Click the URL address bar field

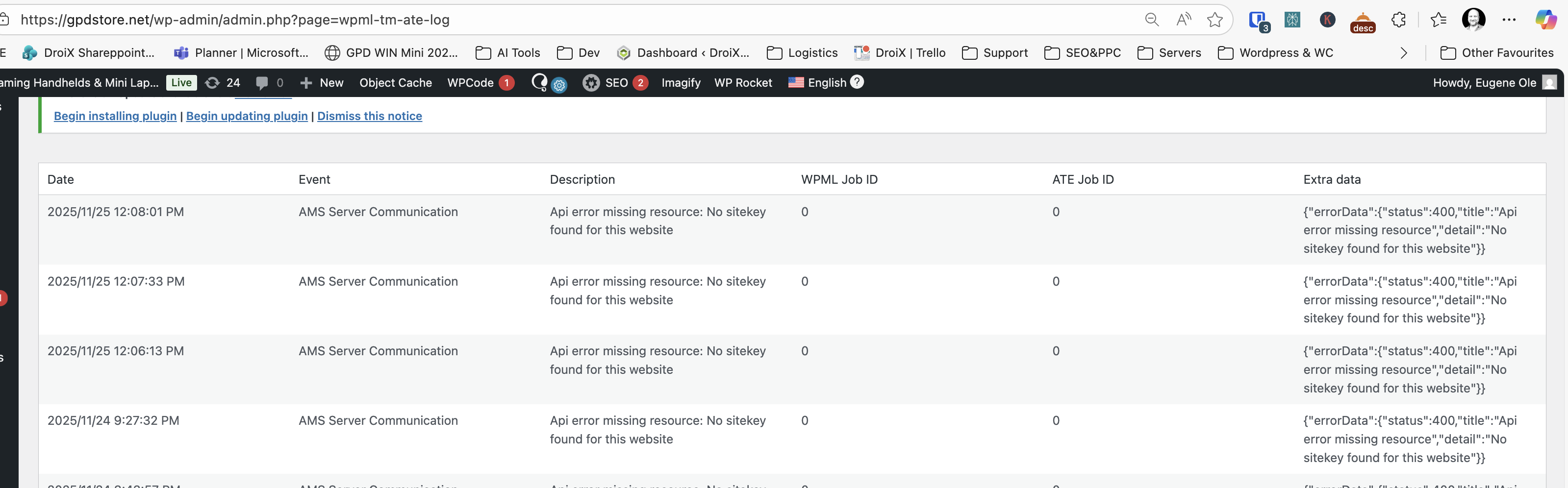[x=572, y=20]
